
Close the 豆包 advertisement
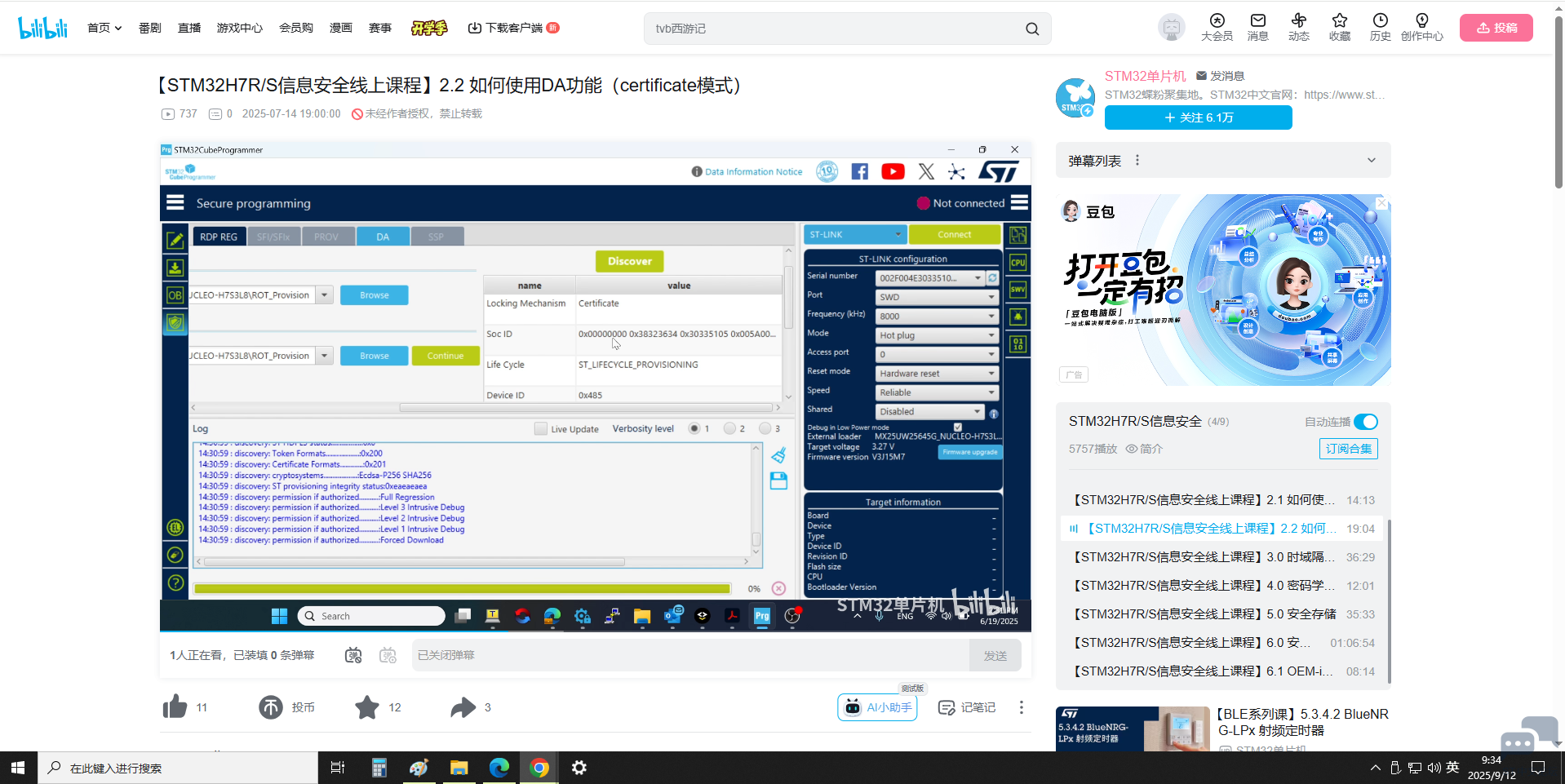pos(1381,203)
